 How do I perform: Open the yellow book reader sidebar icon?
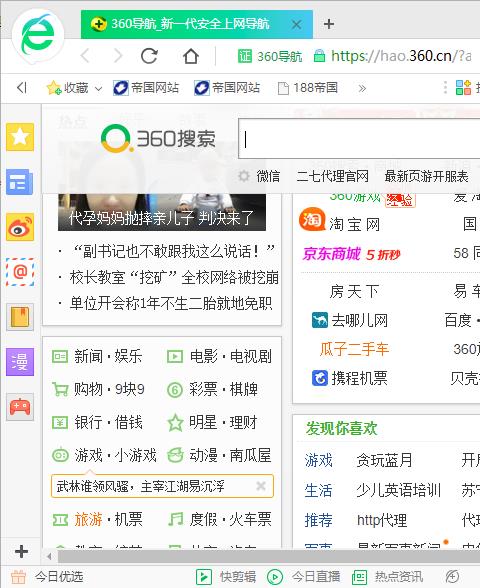(x=20, y=317)
